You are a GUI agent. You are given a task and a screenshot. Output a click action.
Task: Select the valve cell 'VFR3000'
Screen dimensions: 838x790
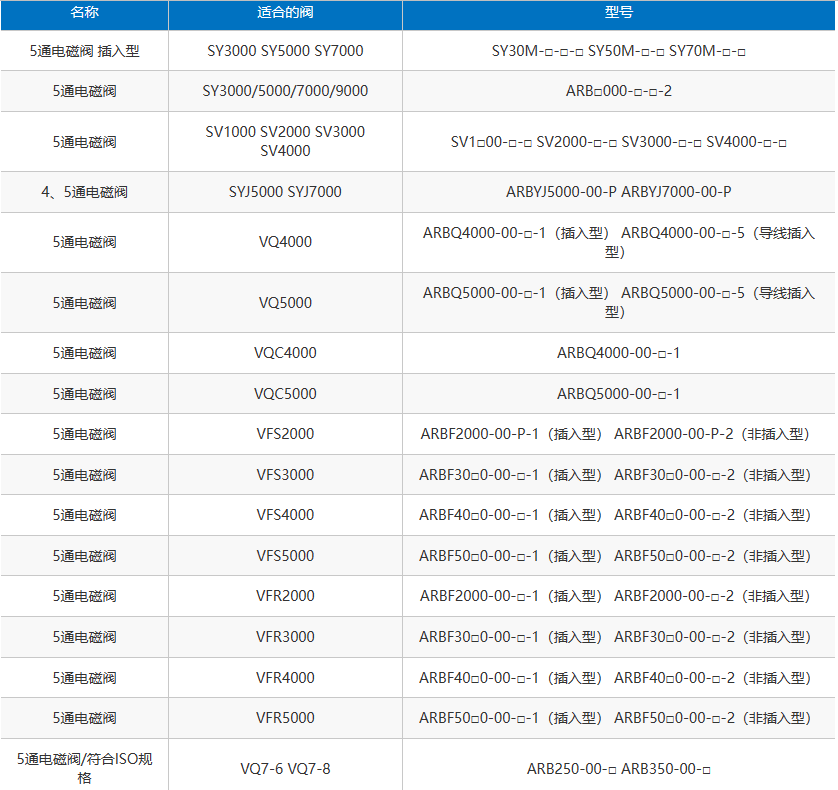[285, 637]
